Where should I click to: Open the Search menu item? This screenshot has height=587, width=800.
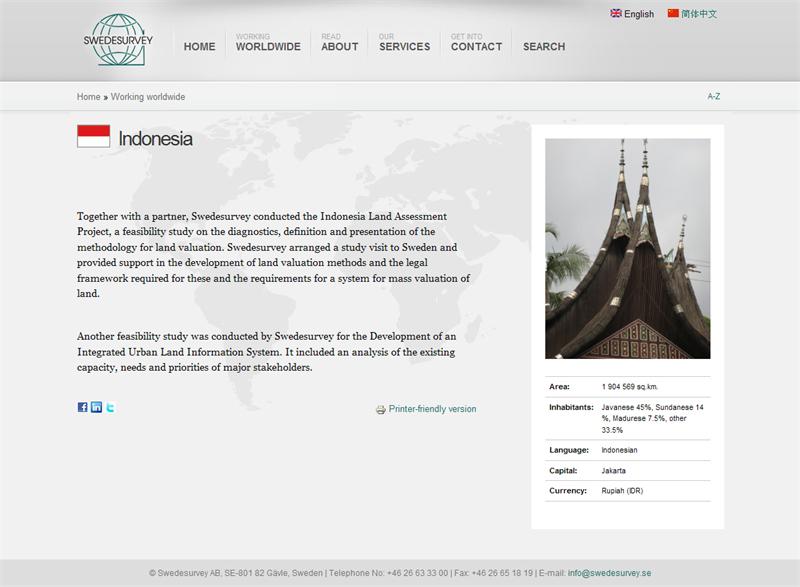pyautogui.click(x=543, y=46)
